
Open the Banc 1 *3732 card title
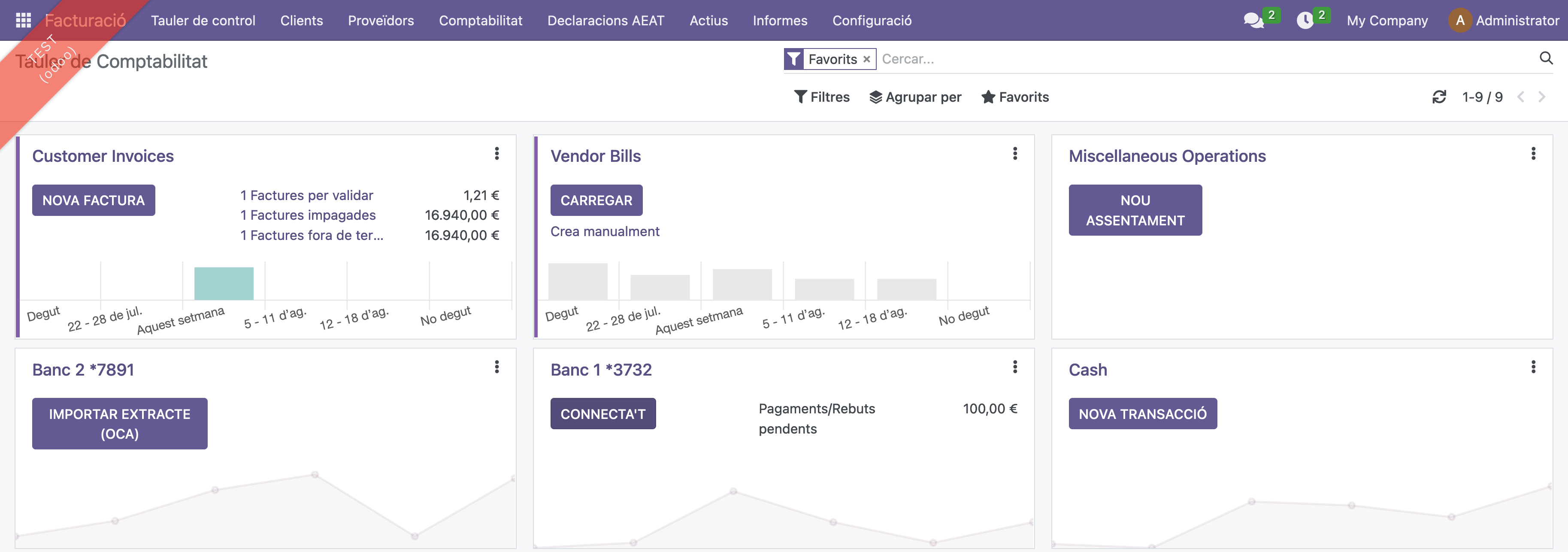601,370
